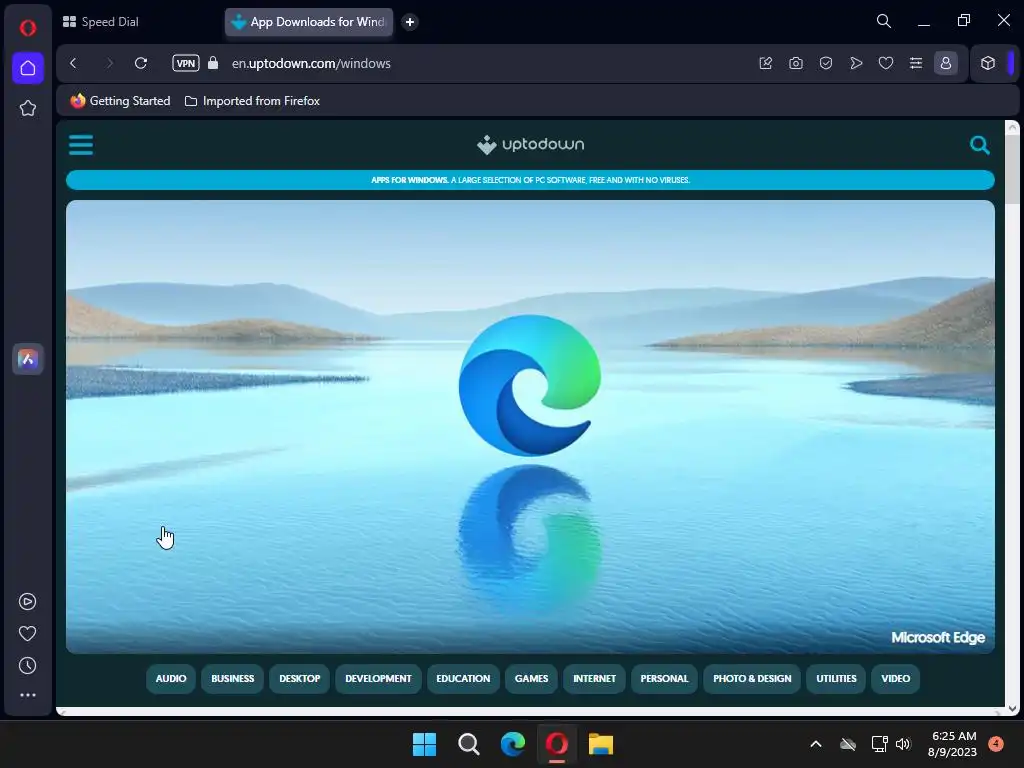Open the Windows Start menu
The width and height of the screenshot is (1024, 768).
(424, 744)
